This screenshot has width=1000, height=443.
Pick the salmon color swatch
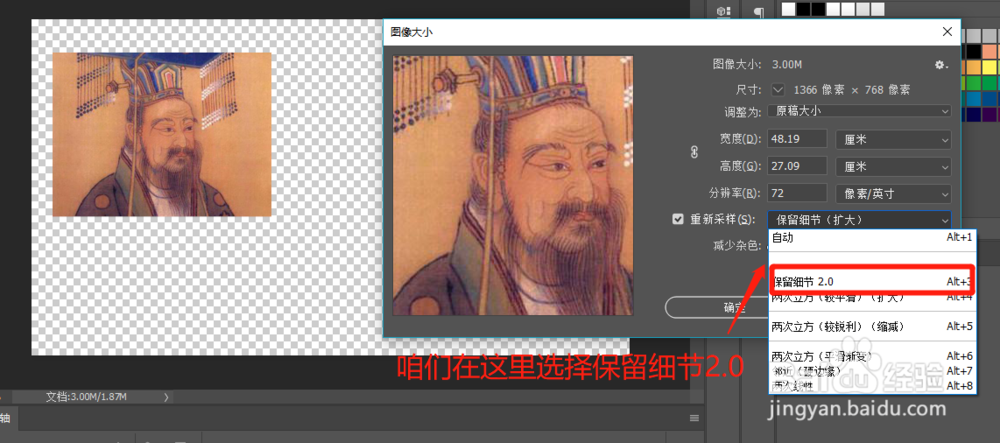click(x=989, y=52)
